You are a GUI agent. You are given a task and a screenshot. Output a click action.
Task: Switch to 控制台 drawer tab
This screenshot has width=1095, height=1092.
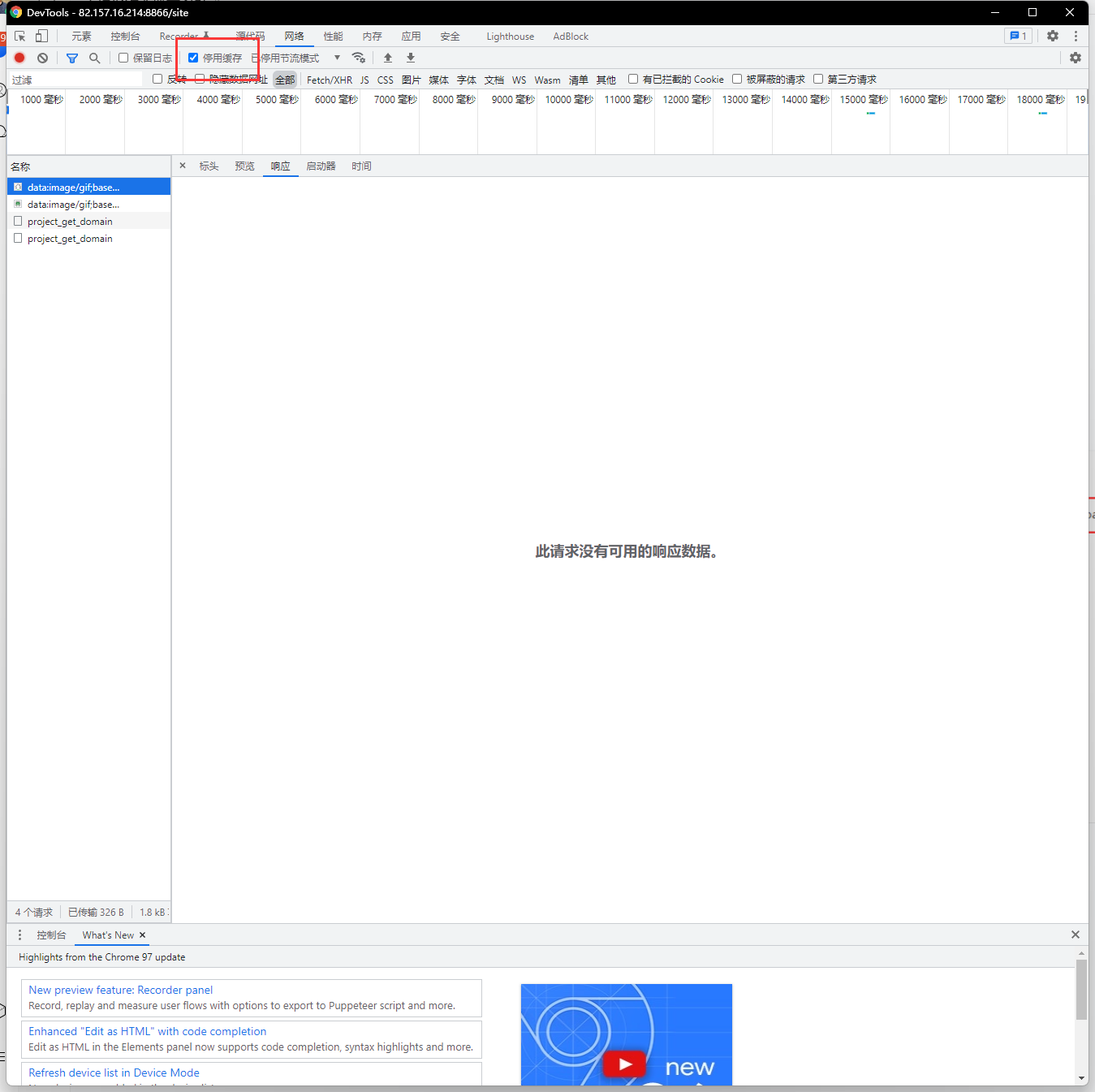point(51,935)
